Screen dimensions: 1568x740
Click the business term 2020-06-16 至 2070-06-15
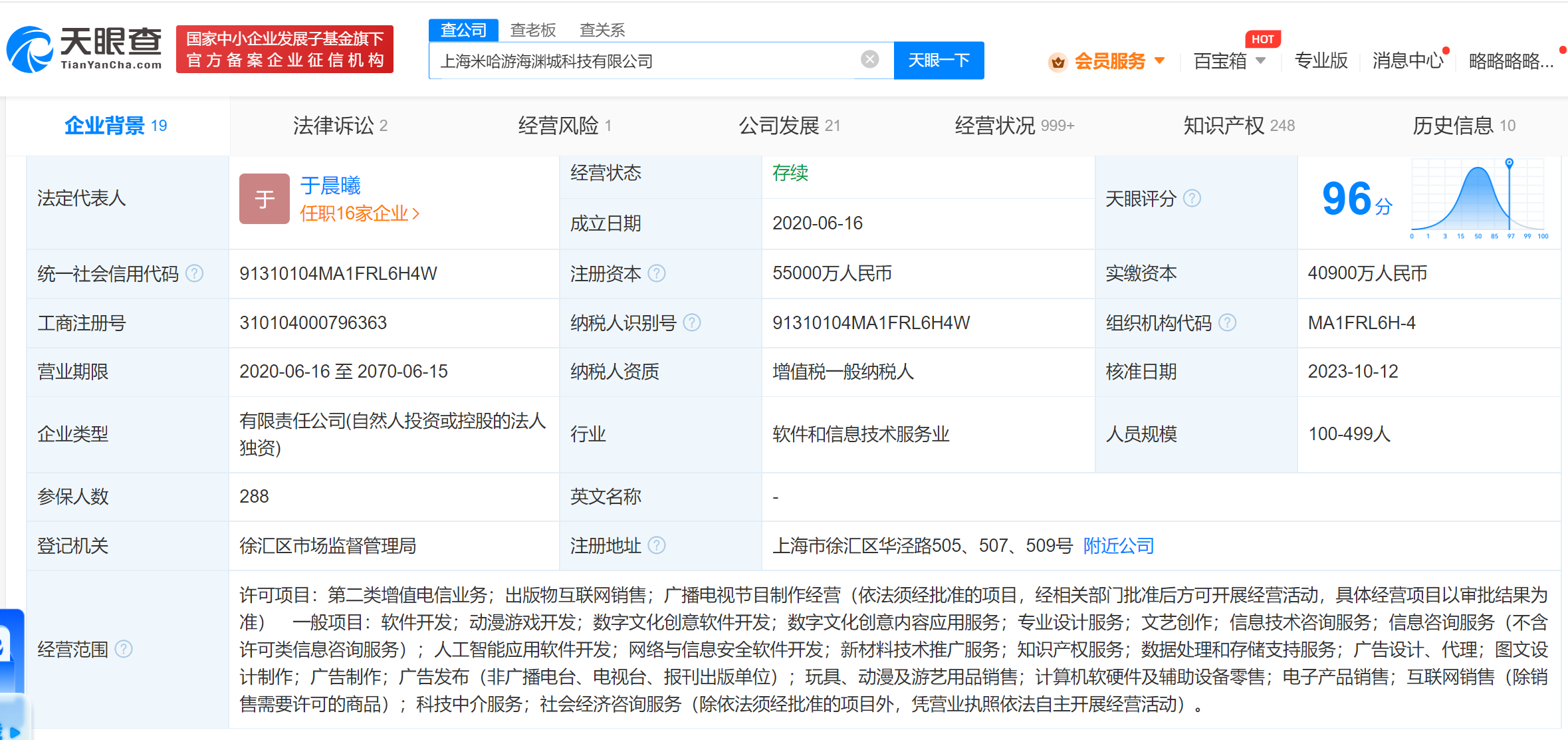tap(344, 372)
